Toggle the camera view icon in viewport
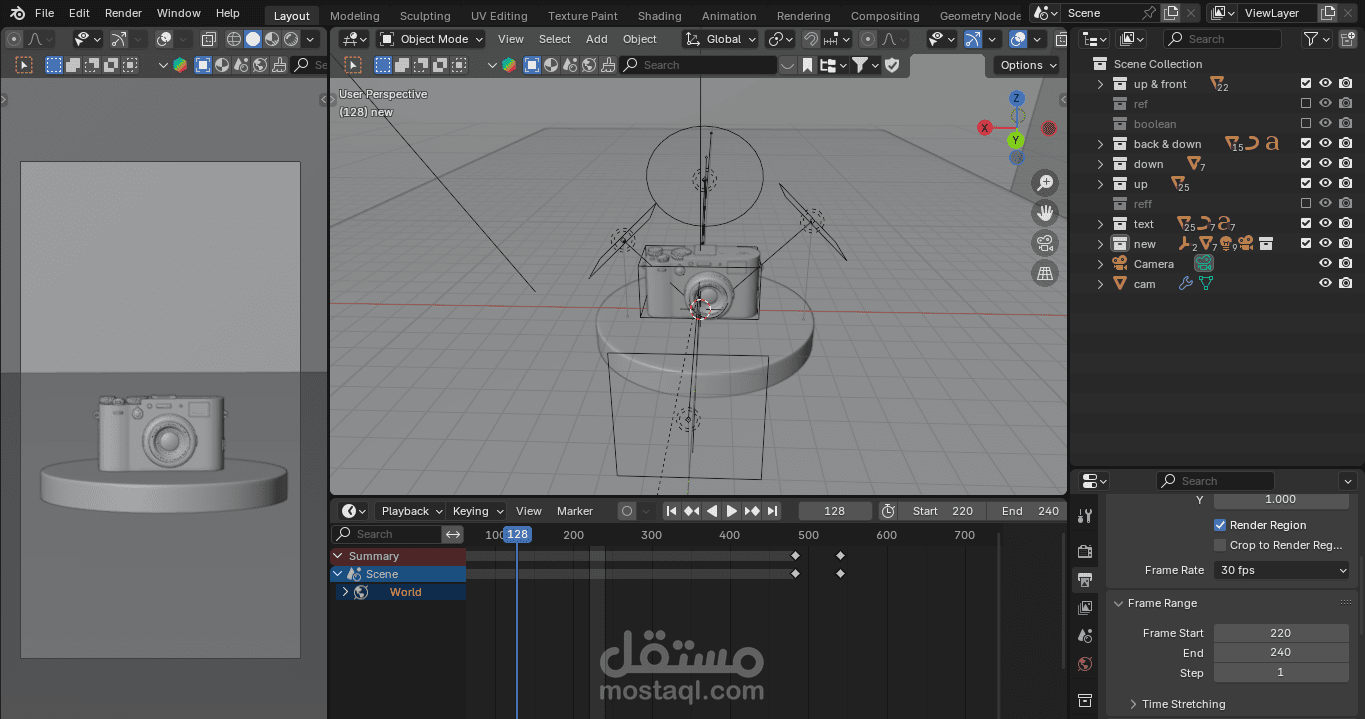Screen dimensions: 1365x719 (x=1045, y=243)
